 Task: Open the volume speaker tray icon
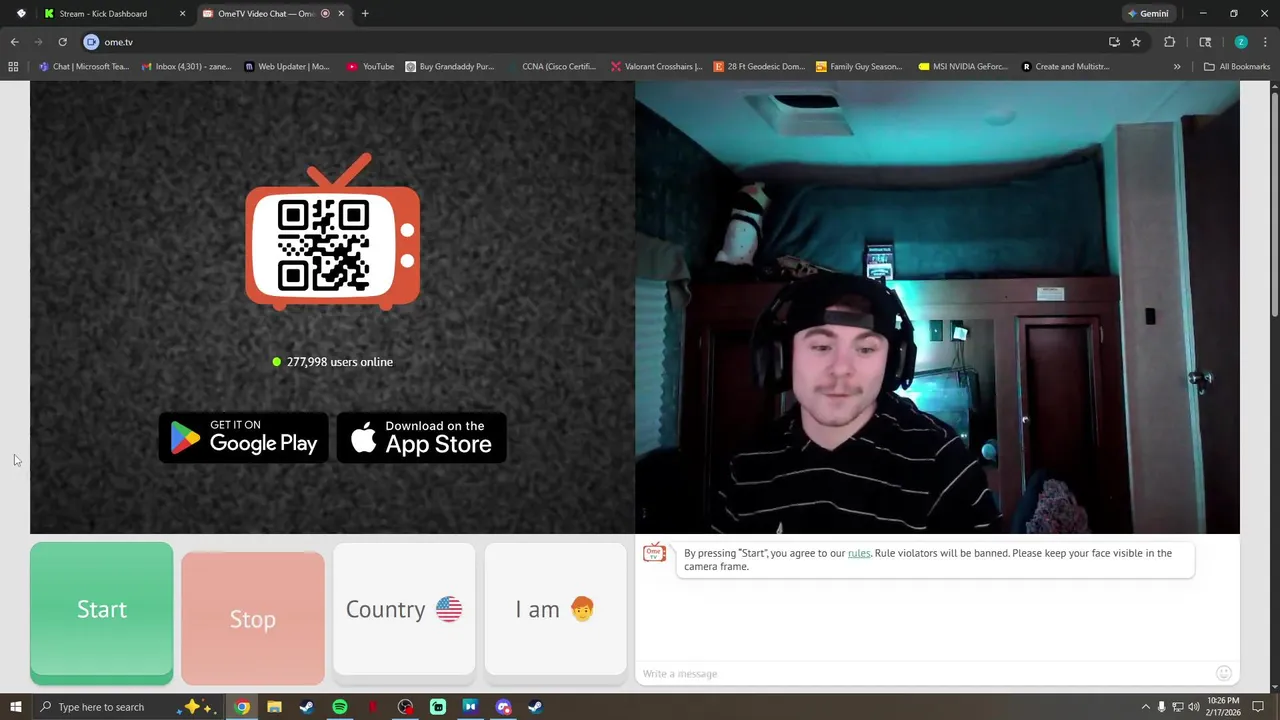(1193, 707)
